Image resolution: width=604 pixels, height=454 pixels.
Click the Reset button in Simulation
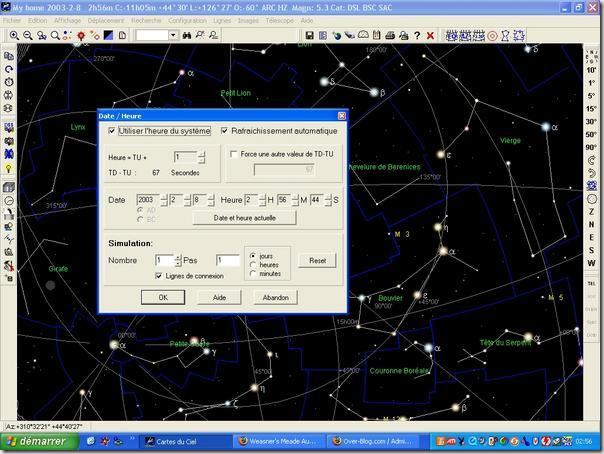pos(317,261)
